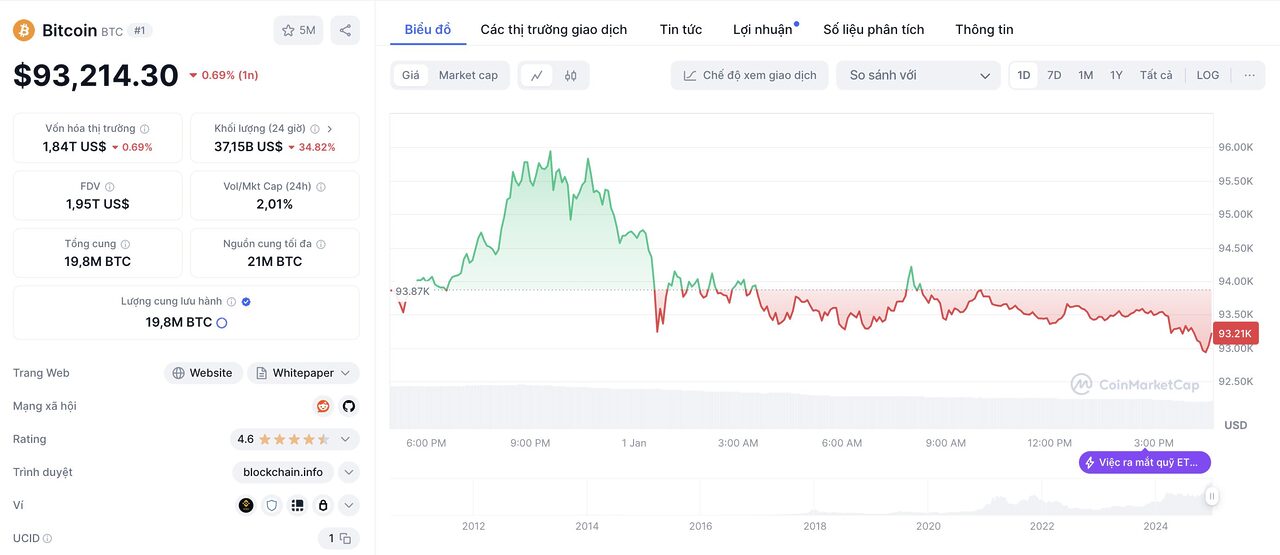This screenshot has width=1280, height=555.
Task: Click the Website link button
Action: 203,373
